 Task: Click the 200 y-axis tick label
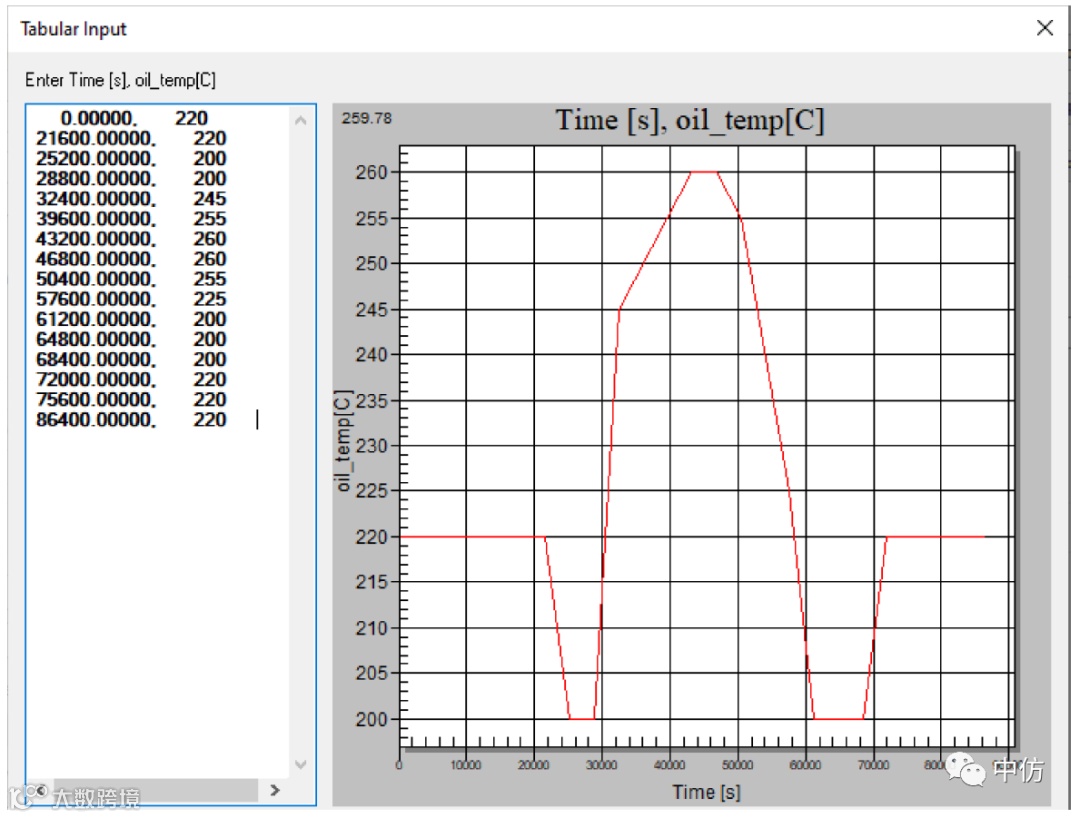pos(371,719)
